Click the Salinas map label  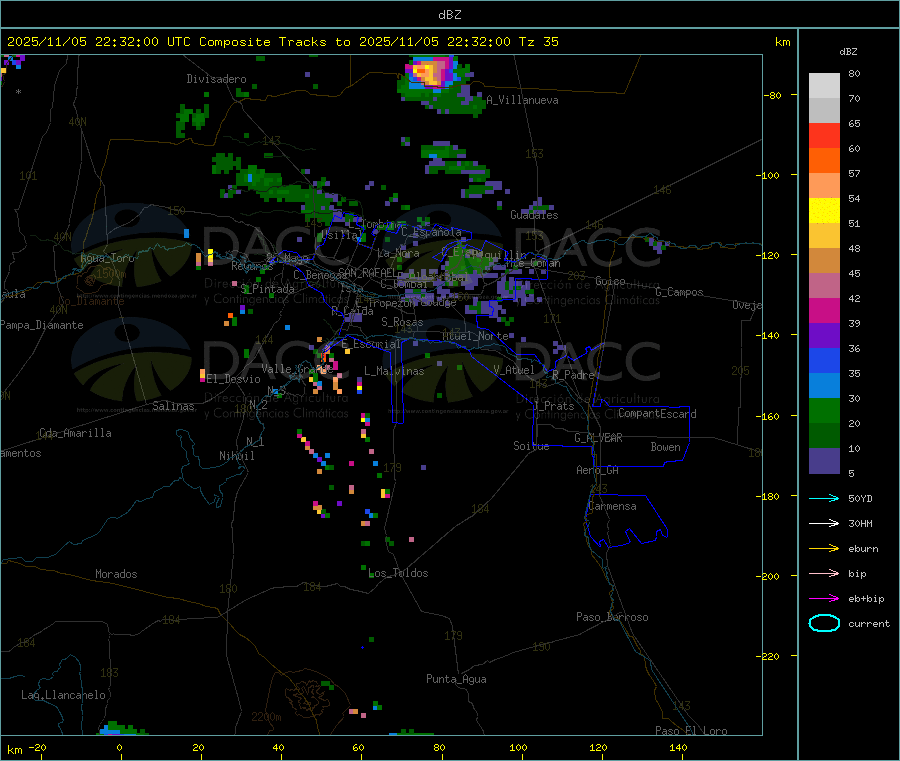click(x=173, y=406)
